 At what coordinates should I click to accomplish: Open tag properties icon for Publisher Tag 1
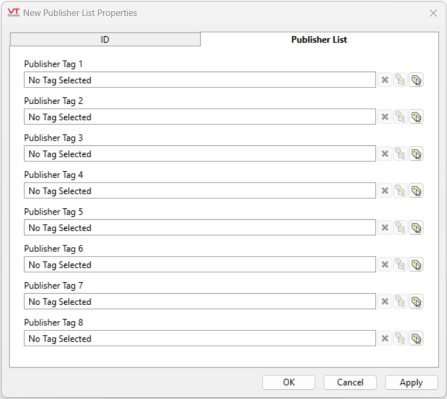(x=416, y=80)
